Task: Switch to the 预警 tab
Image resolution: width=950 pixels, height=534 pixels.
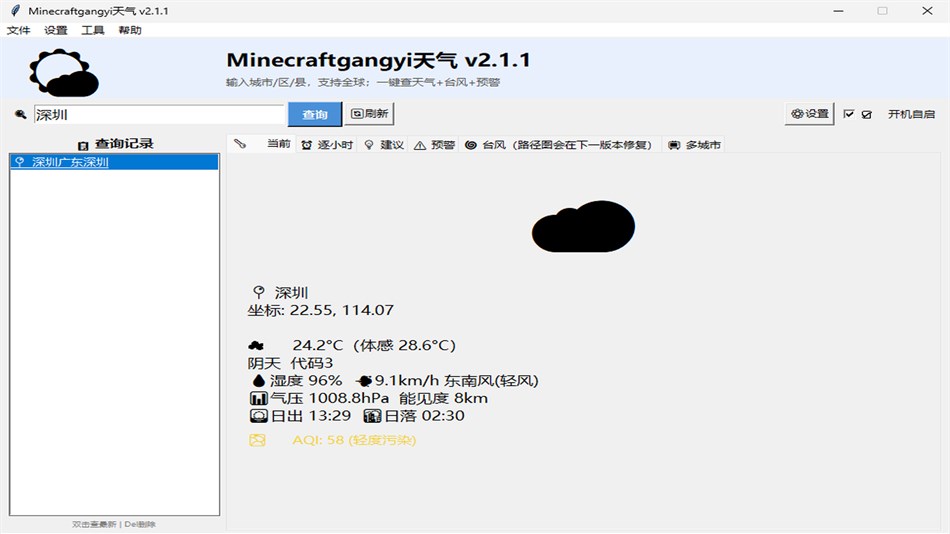Action: pos(434,145)
